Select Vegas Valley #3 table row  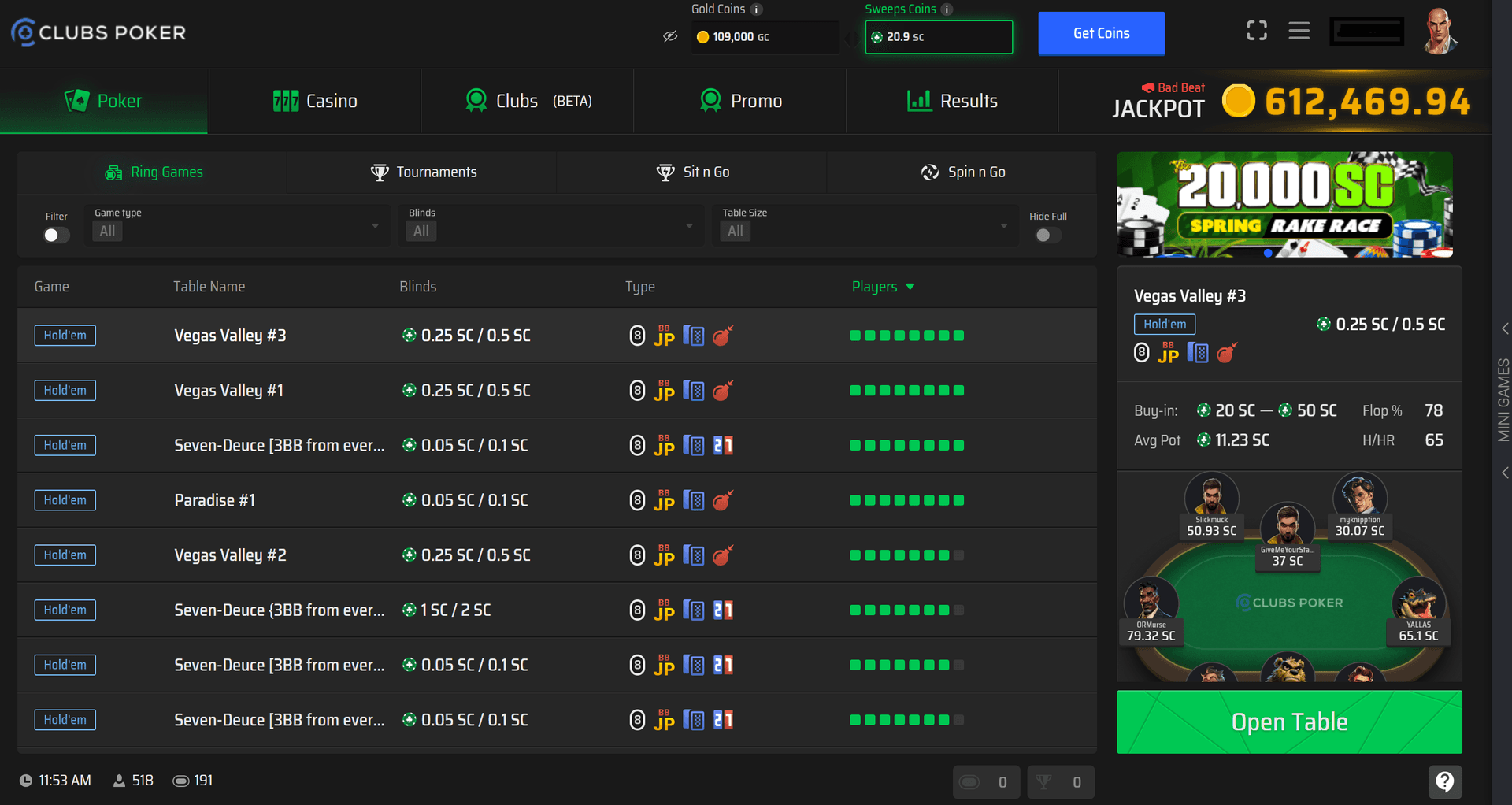(x=557, y=336)
